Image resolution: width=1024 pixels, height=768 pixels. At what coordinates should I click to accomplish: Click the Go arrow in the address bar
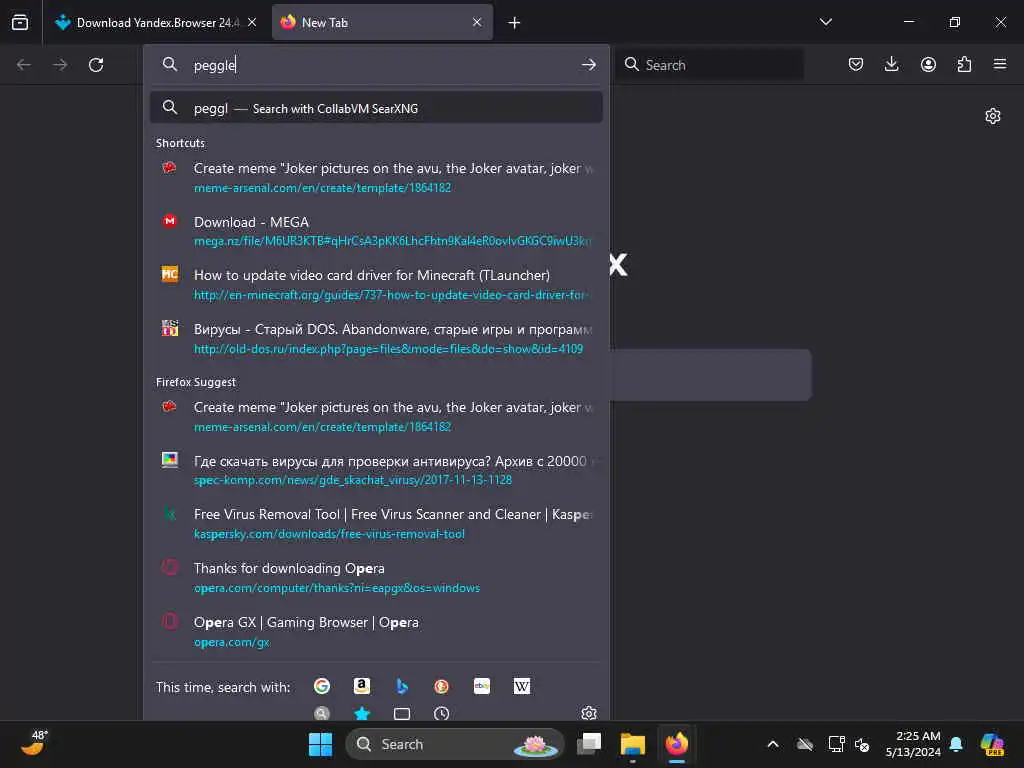(588, 65)
